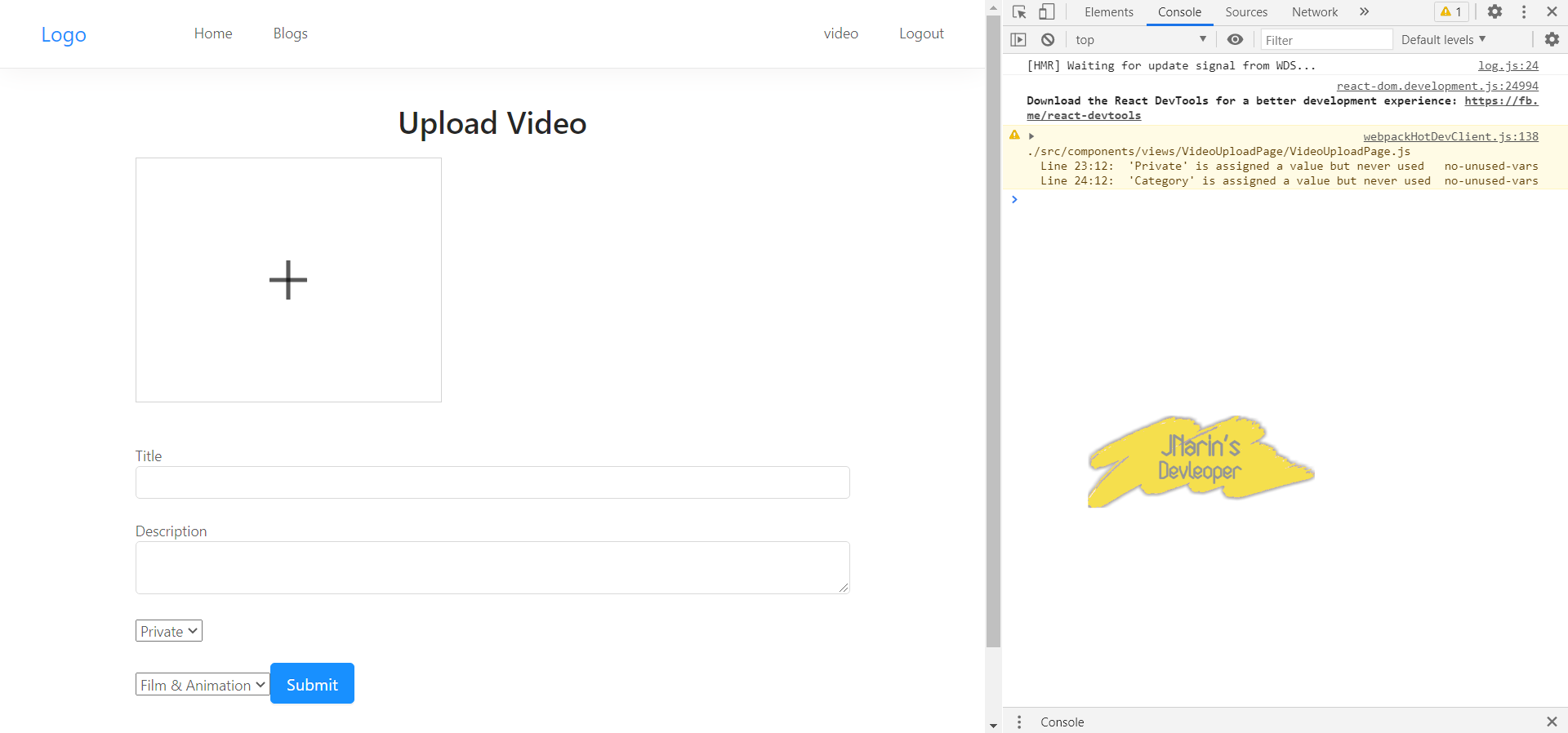The width and height of the screenshot is (1568, 733).
Task: Click the '[HMR] Waiting for update signal' message
Action: coord(1171,65)
